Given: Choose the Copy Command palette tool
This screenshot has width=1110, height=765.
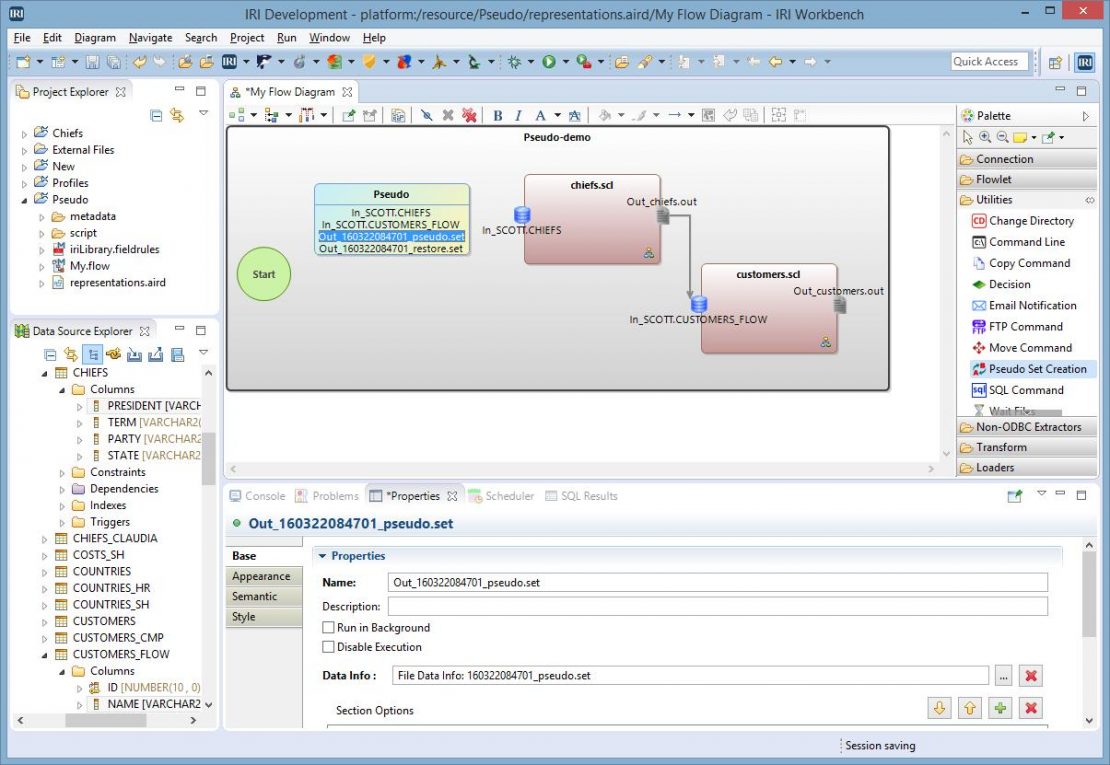Looking at the screenshot, I should pos(1021,263).
